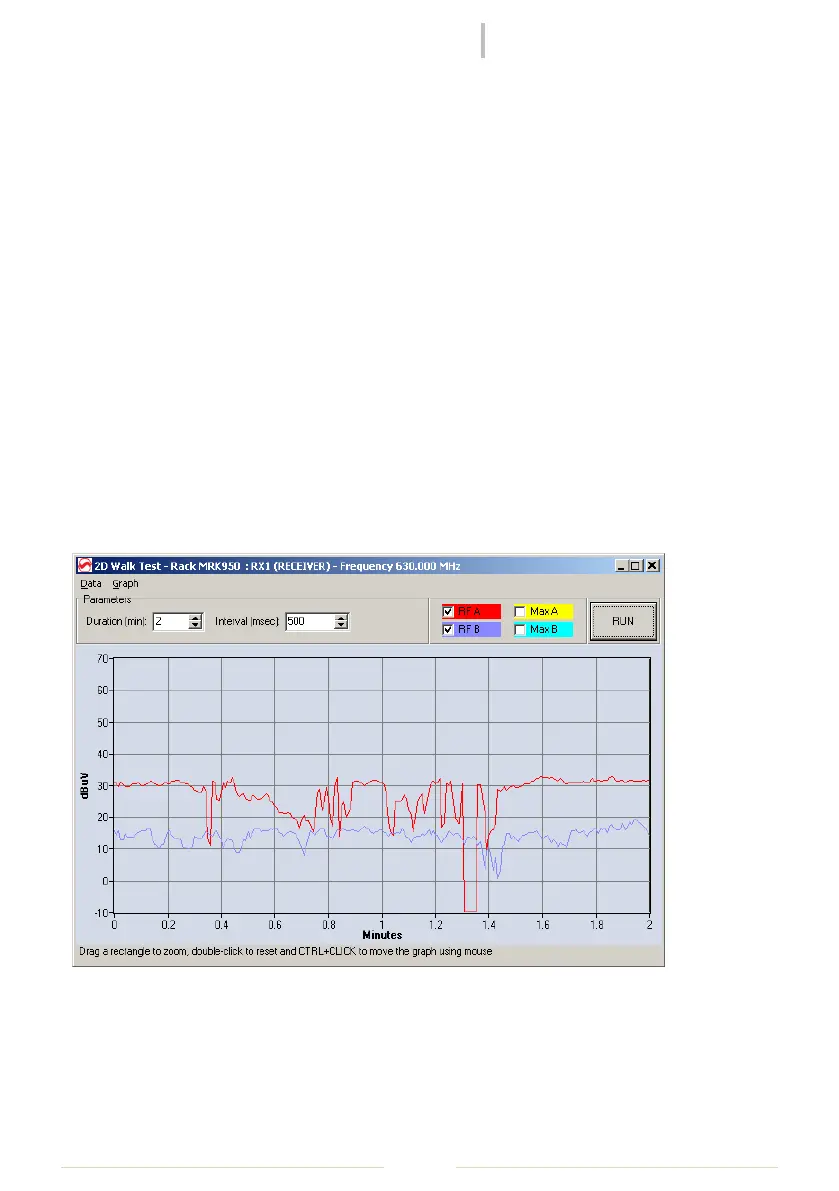Uncheck the RF A checkbox
The image size is (839, 1191).
tap(448, 611)
